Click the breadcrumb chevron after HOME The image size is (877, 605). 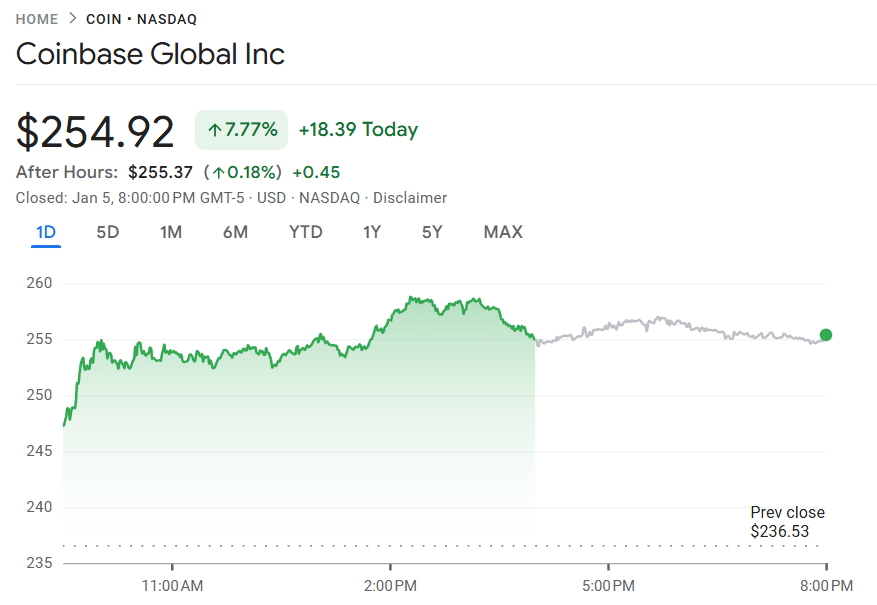(x=72, y=19)
